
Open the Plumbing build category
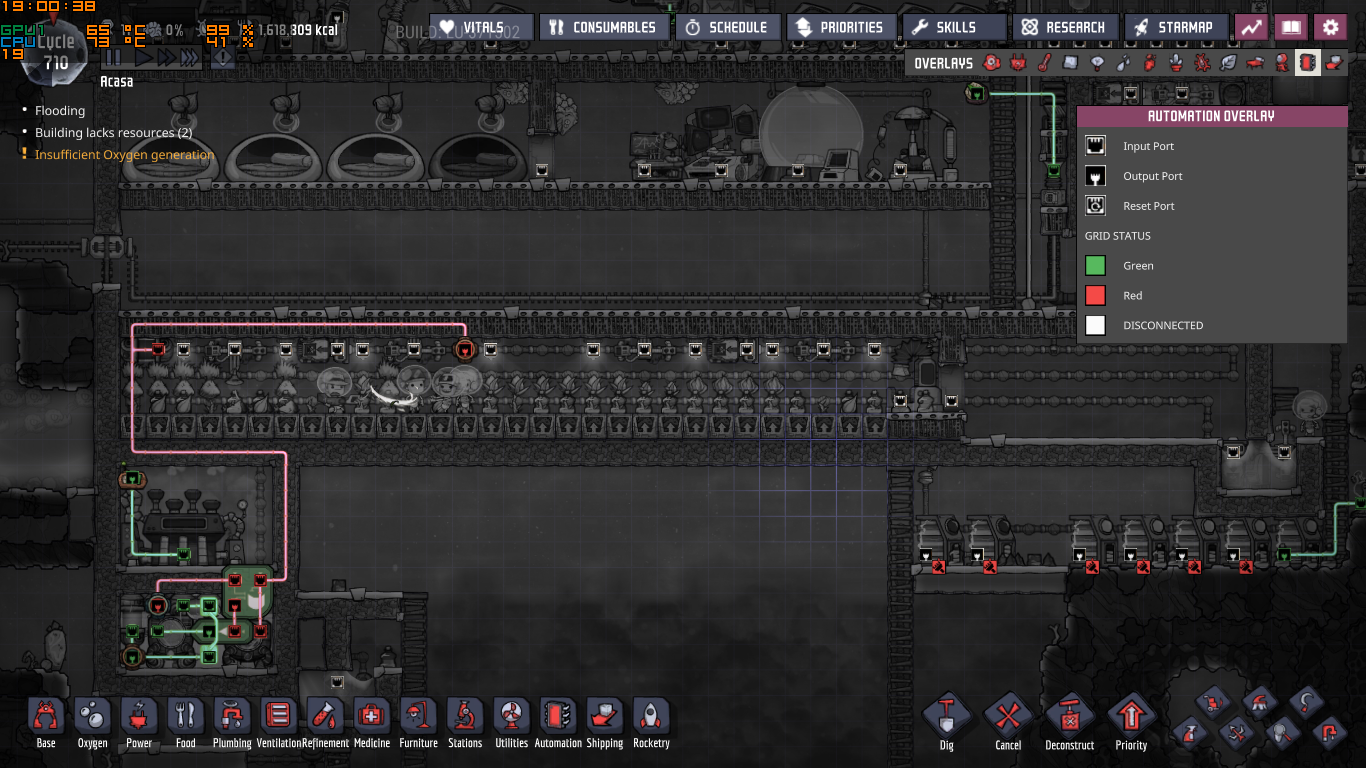pyautogui.click(x=232, y=723)
